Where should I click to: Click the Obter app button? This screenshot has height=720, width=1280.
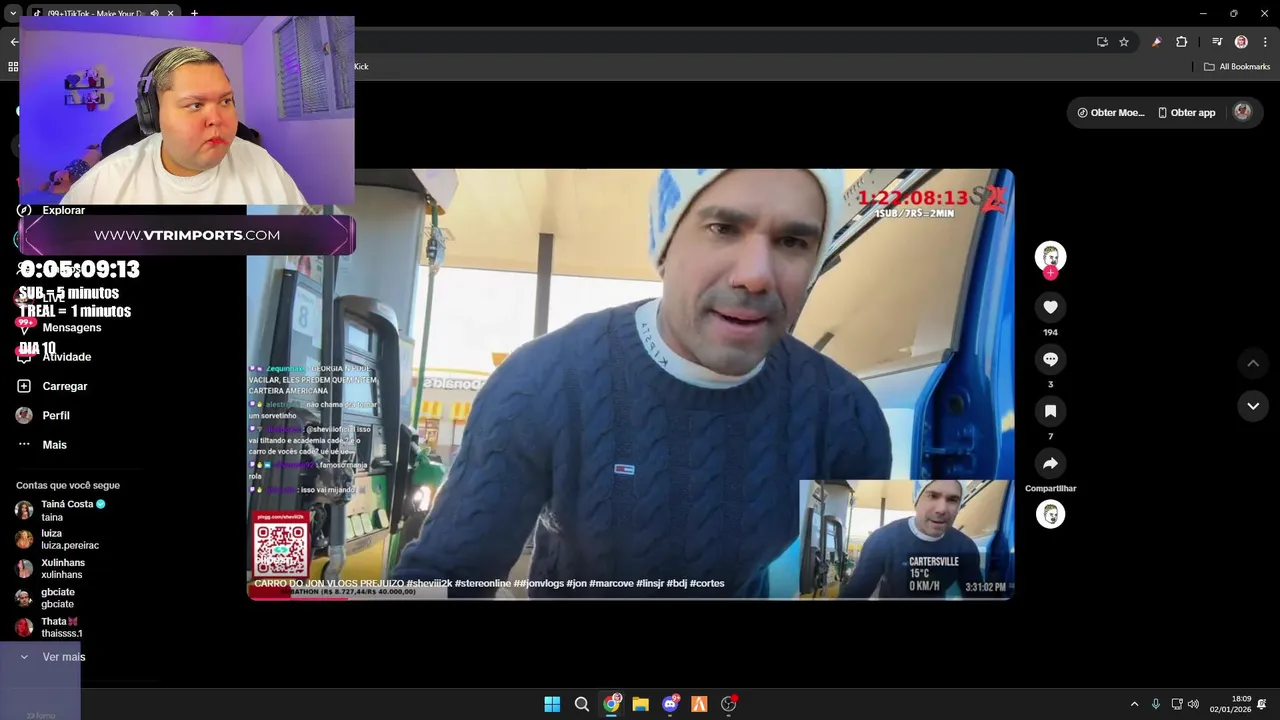(x=1186, y=112)
